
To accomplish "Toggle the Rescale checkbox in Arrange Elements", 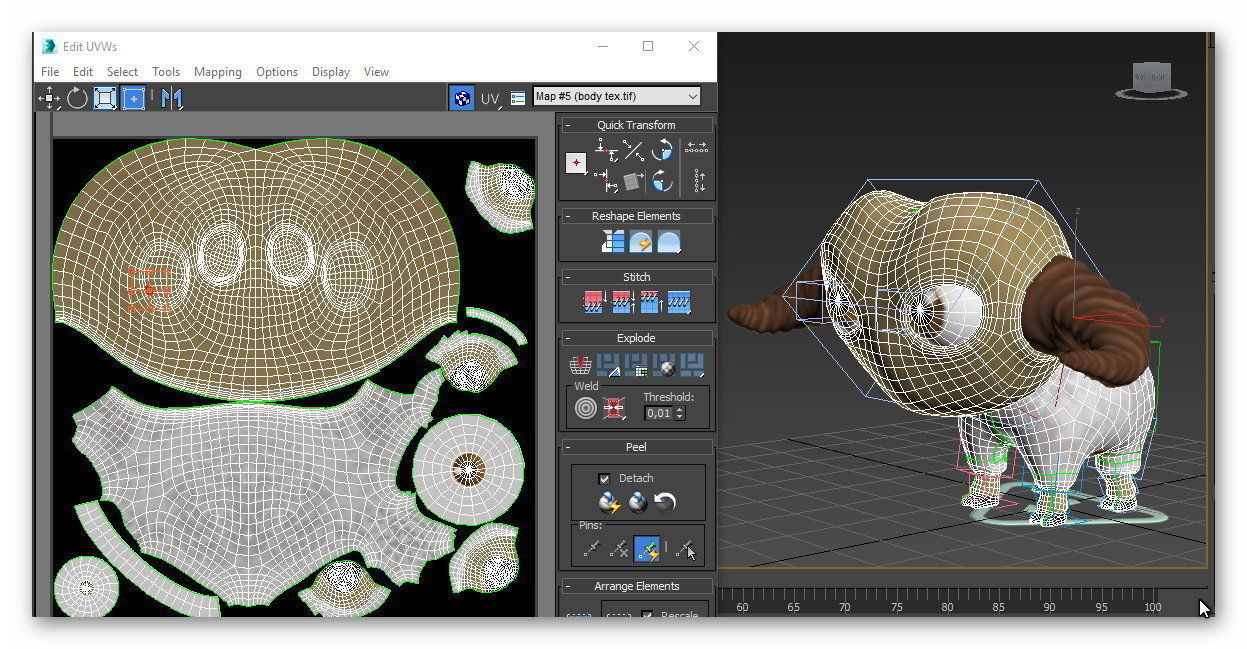I will 647,614.
